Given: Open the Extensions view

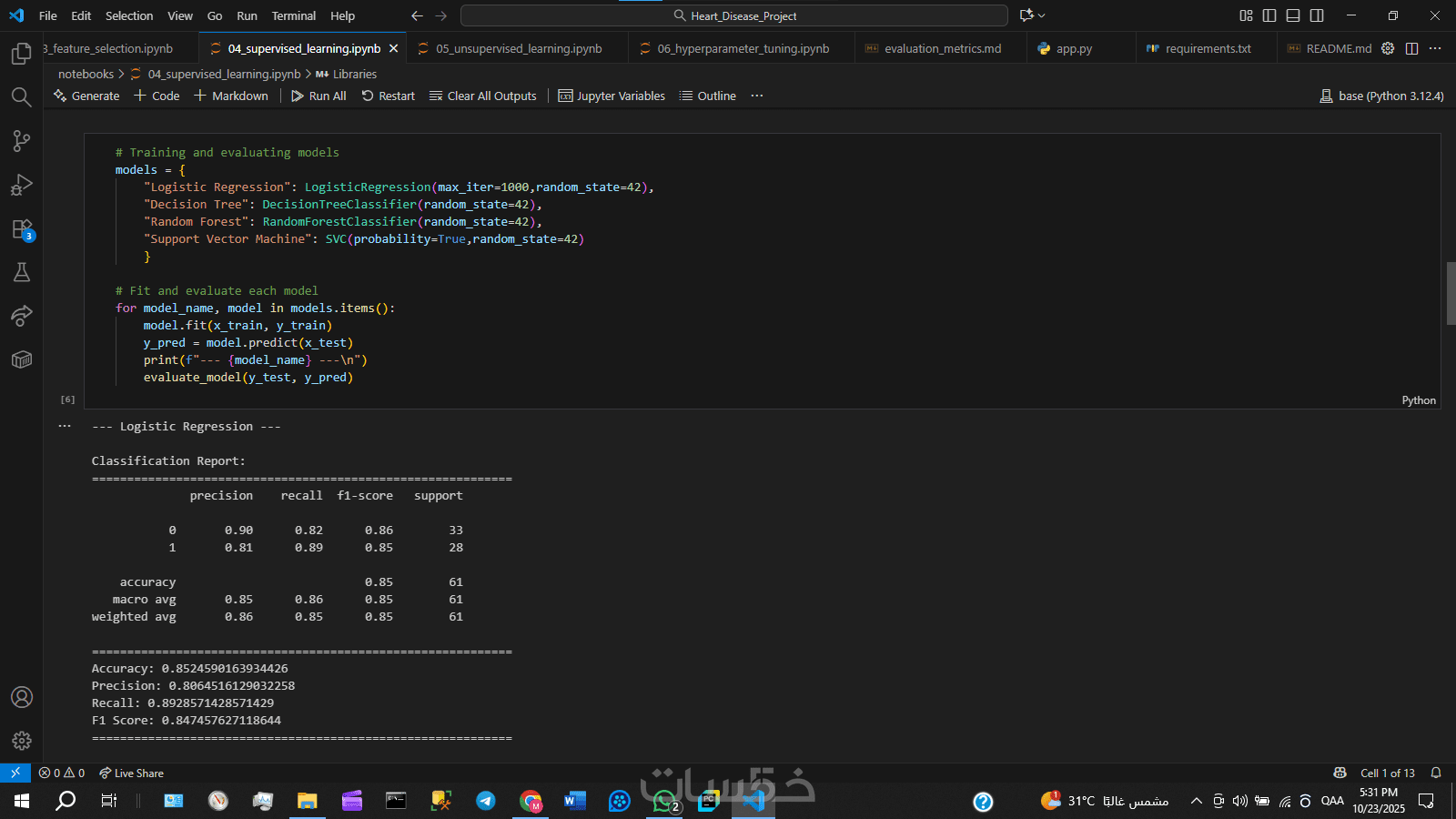Looking at the screenshot, I should (22, 229).
